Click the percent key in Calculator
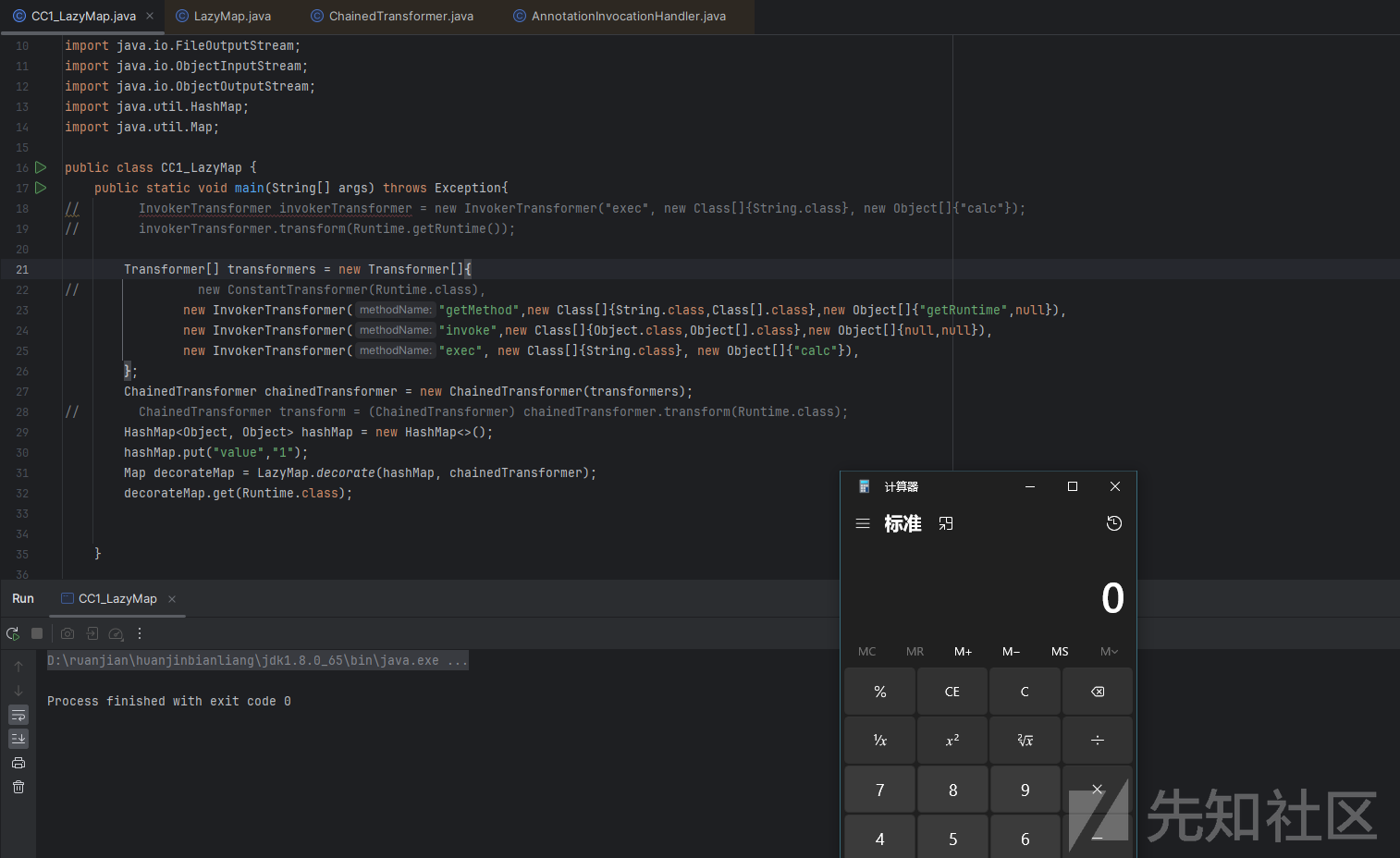 coord(880,692)
